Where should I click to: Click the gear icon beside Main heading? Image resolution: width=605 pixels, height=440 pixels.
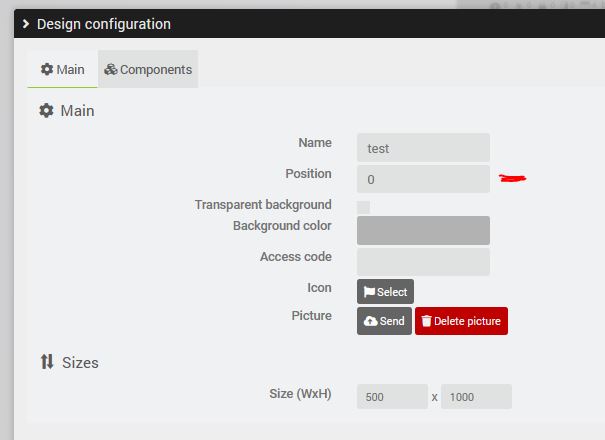click(46, 111)
